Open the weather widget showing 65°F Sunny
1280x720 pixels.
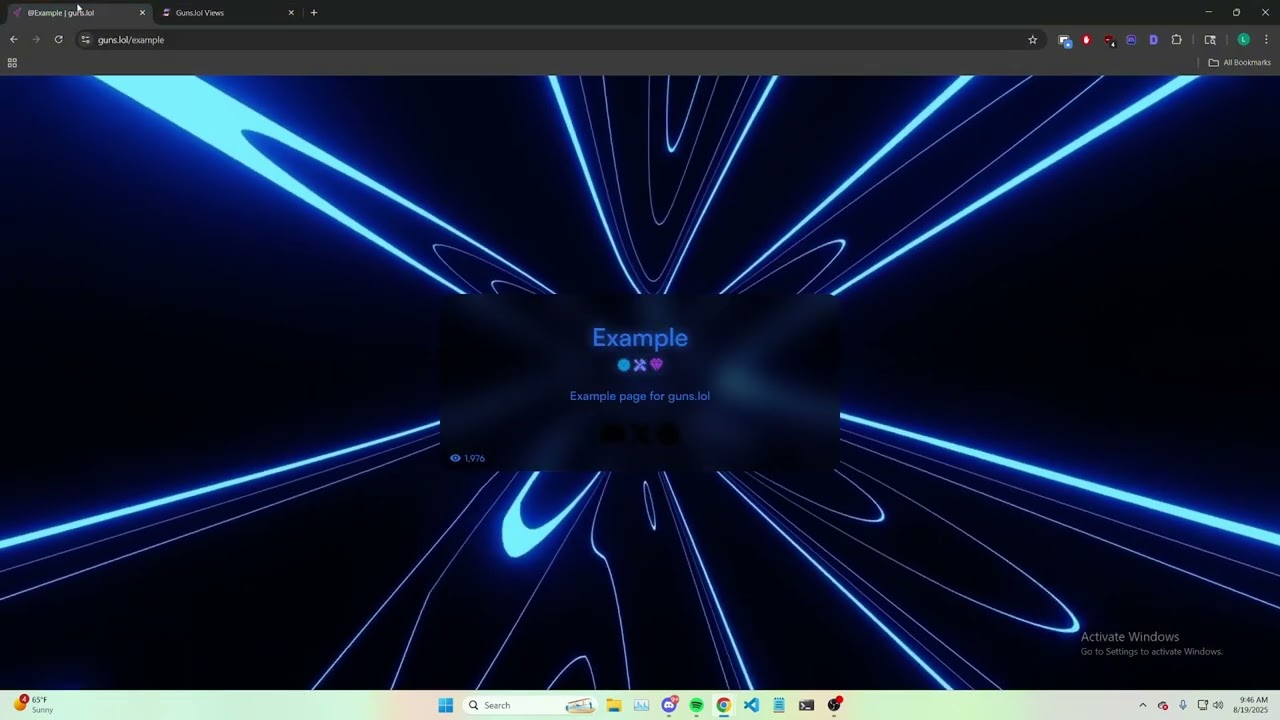[x=33, y=705]
